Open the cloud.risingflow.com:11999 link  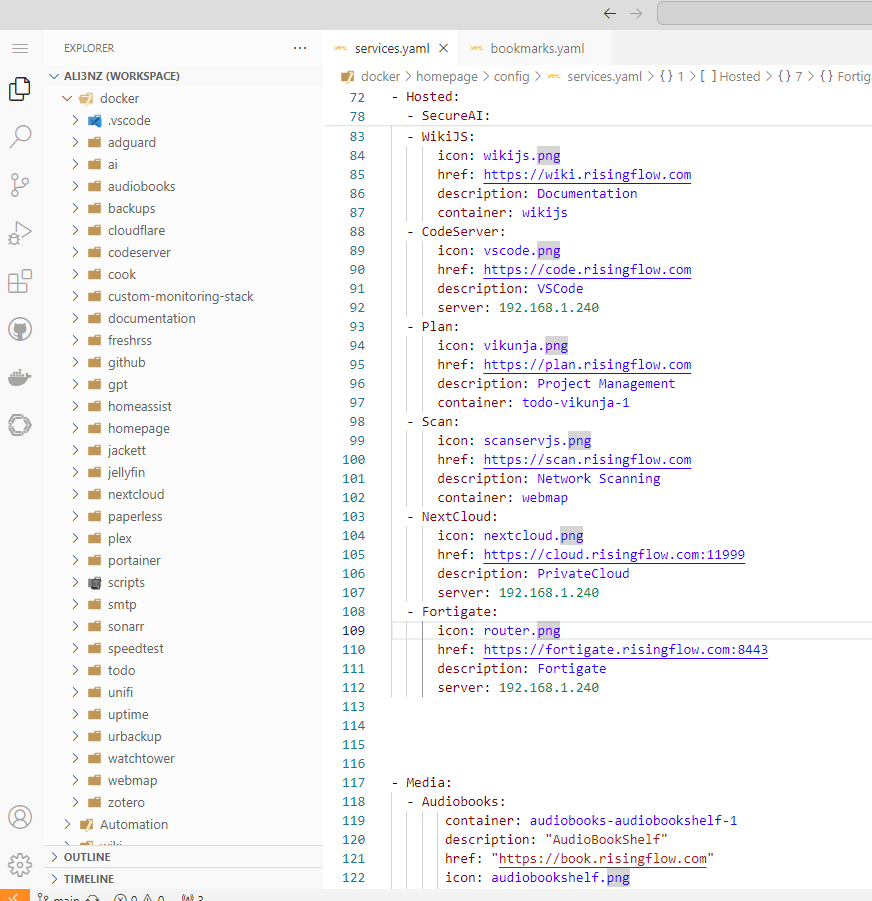[x=614, y=555]
